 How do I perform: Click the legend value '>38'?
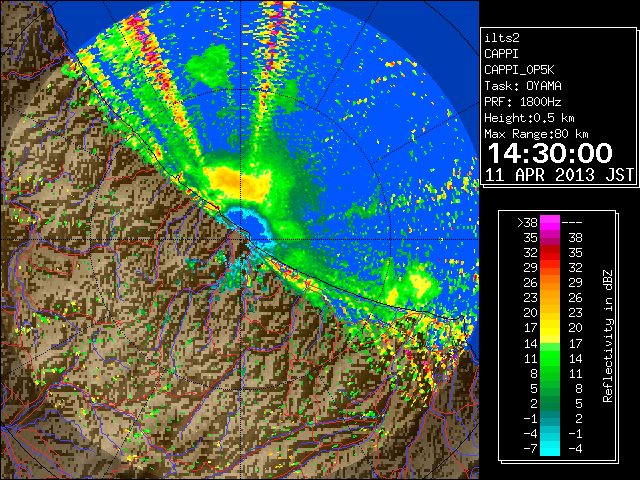click(527, 223)
